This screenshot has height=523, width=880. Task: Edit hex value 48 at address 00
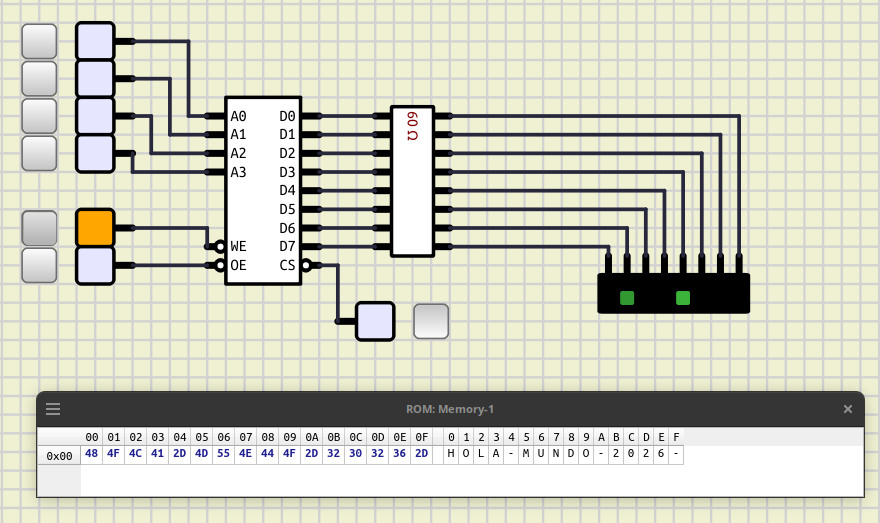[x=91, y=453]
